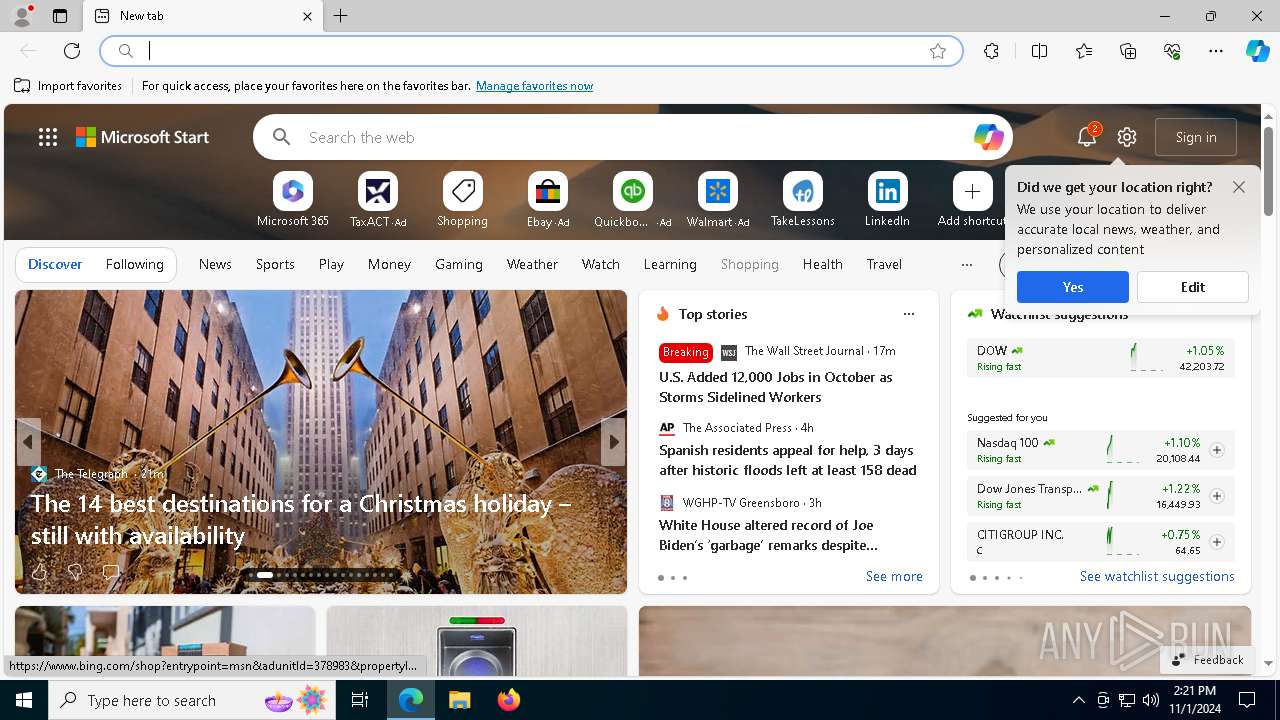Screen dimensions: 1280x720
Task: Open Manage favorites now link
Action: point(534,86)
